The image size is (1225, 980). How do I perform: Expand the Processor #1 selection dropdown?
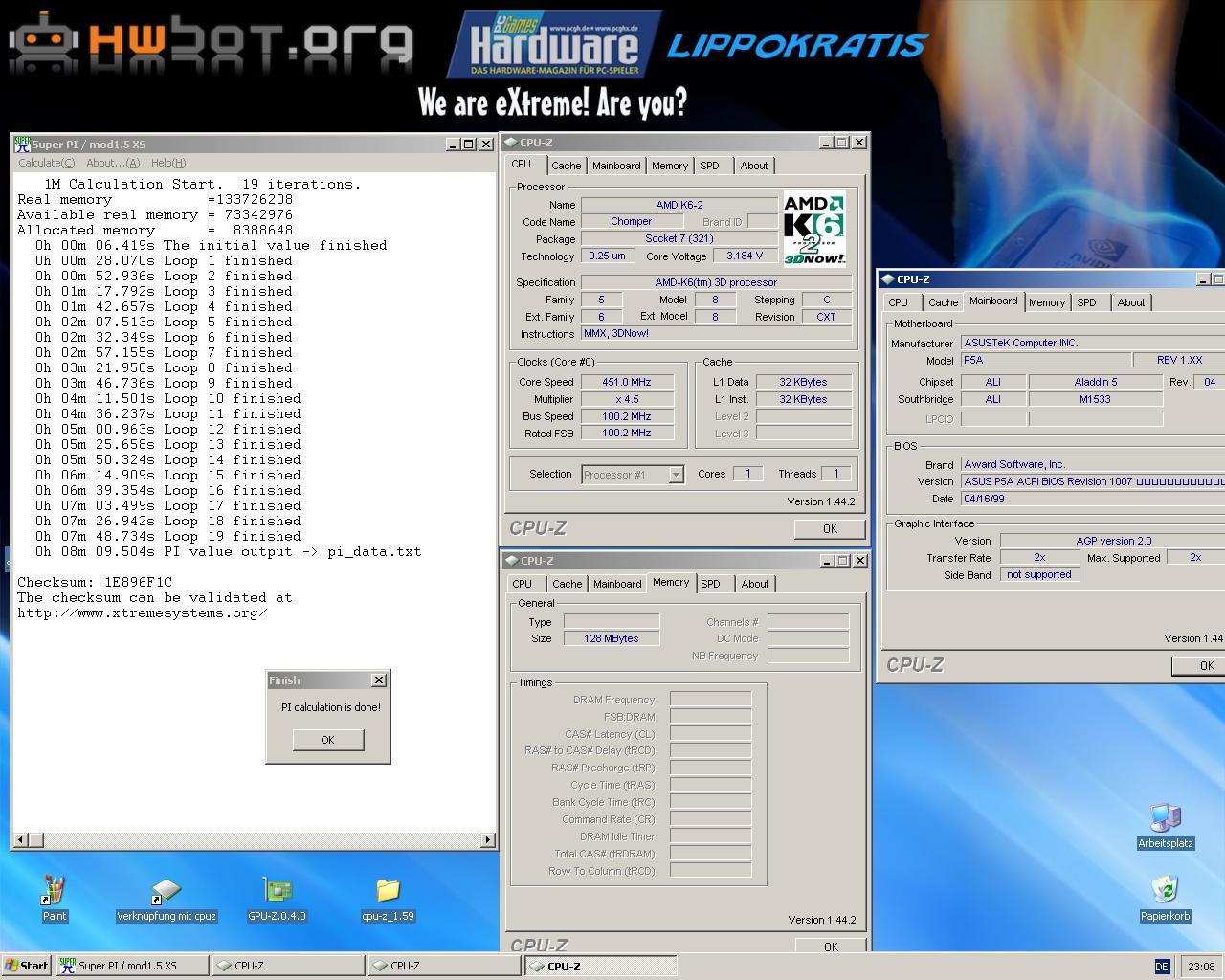point(676,475)
